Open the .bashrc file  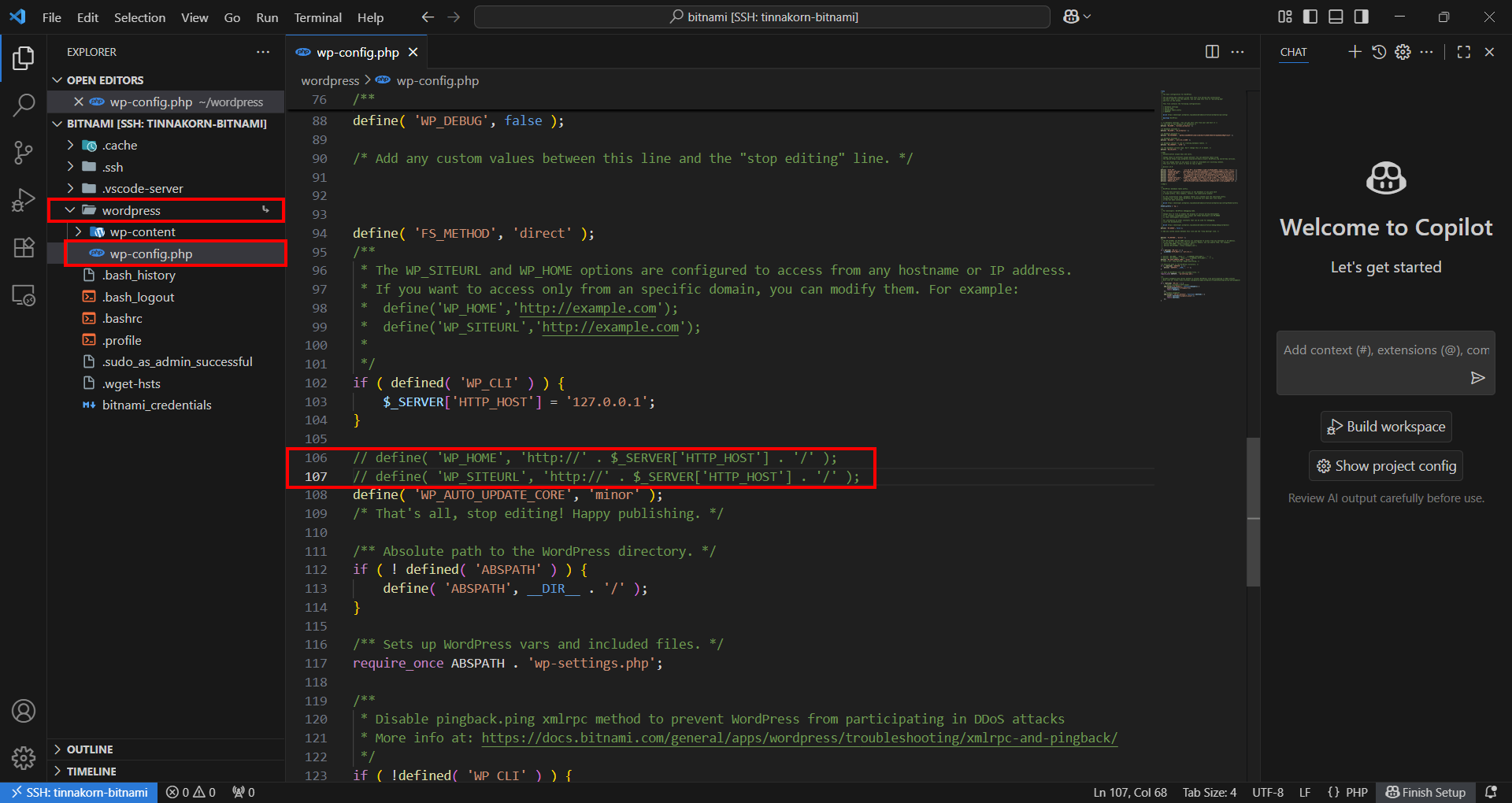[122, 318]
